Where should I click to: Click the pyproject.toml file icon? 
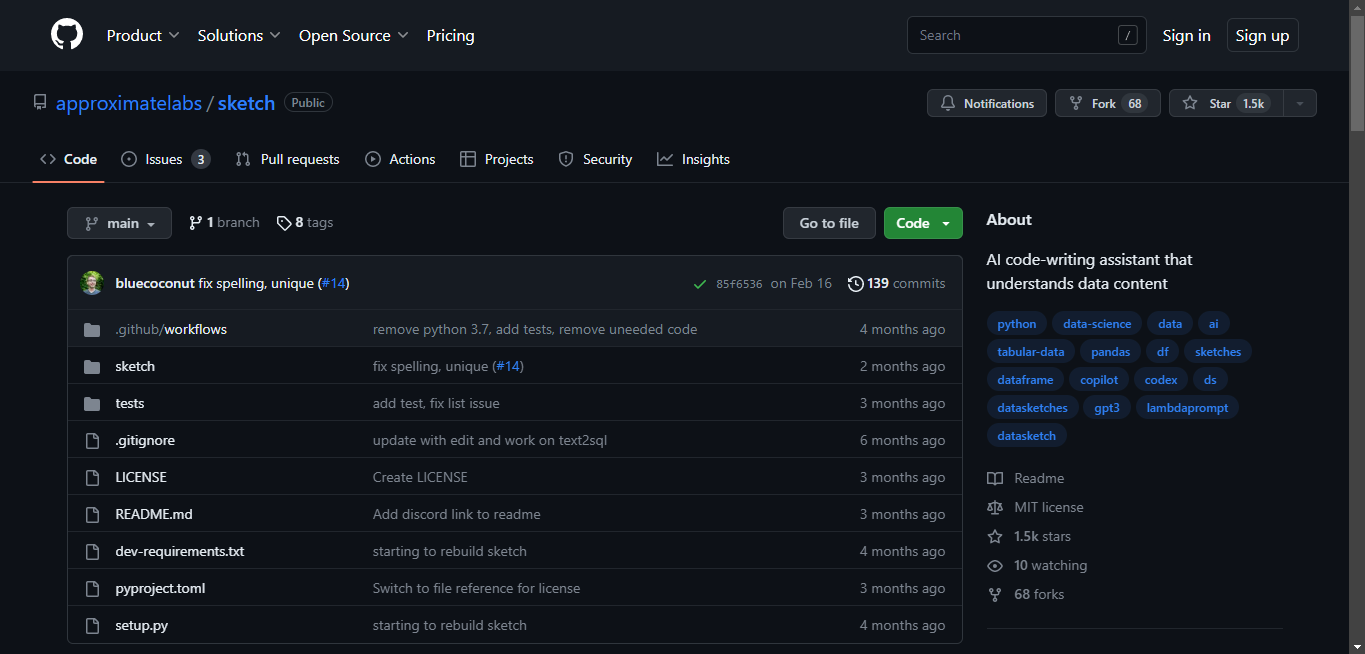[x=92, y=588]
